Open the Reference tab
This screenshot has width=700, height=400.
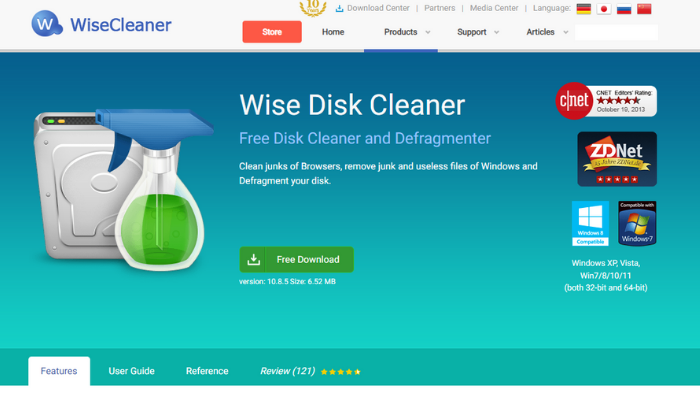(207, 371)
